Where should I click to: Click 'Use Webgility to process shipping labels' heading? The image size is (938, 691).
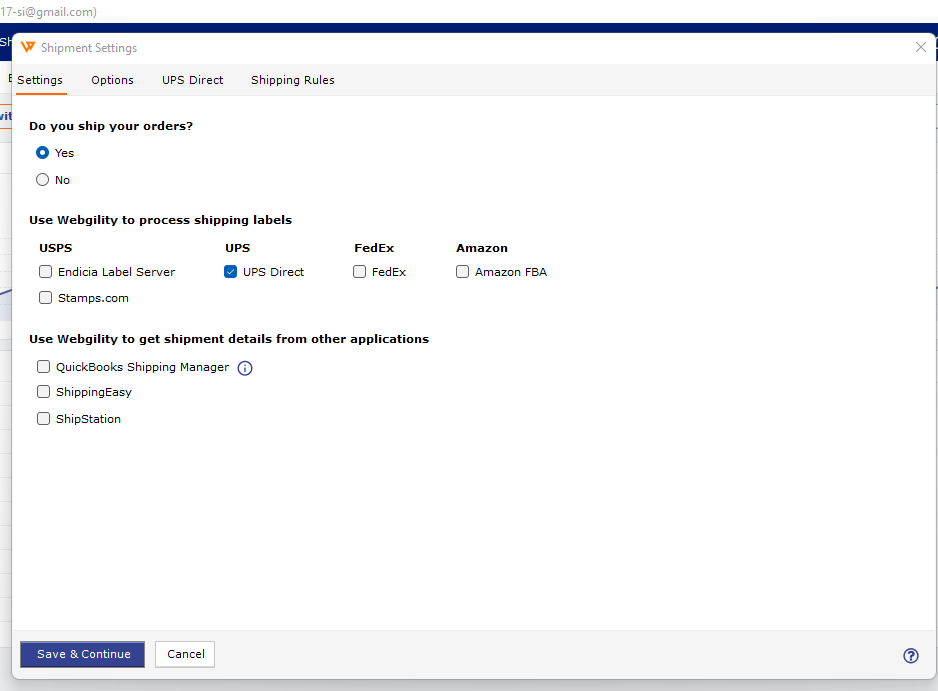[161, 220]
